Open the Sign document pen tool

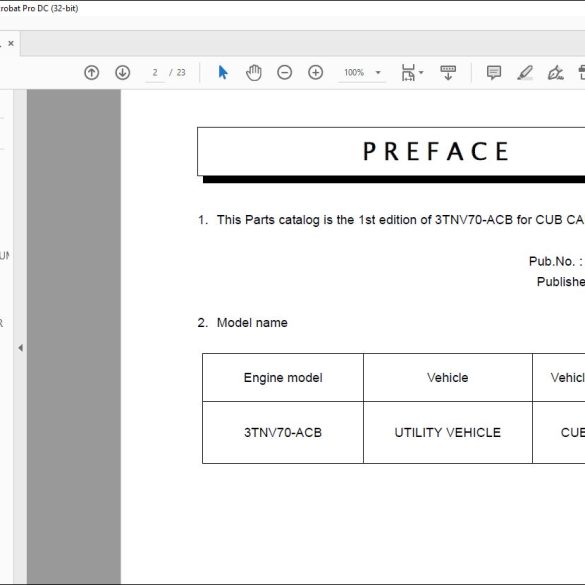(x=556, y=72)
